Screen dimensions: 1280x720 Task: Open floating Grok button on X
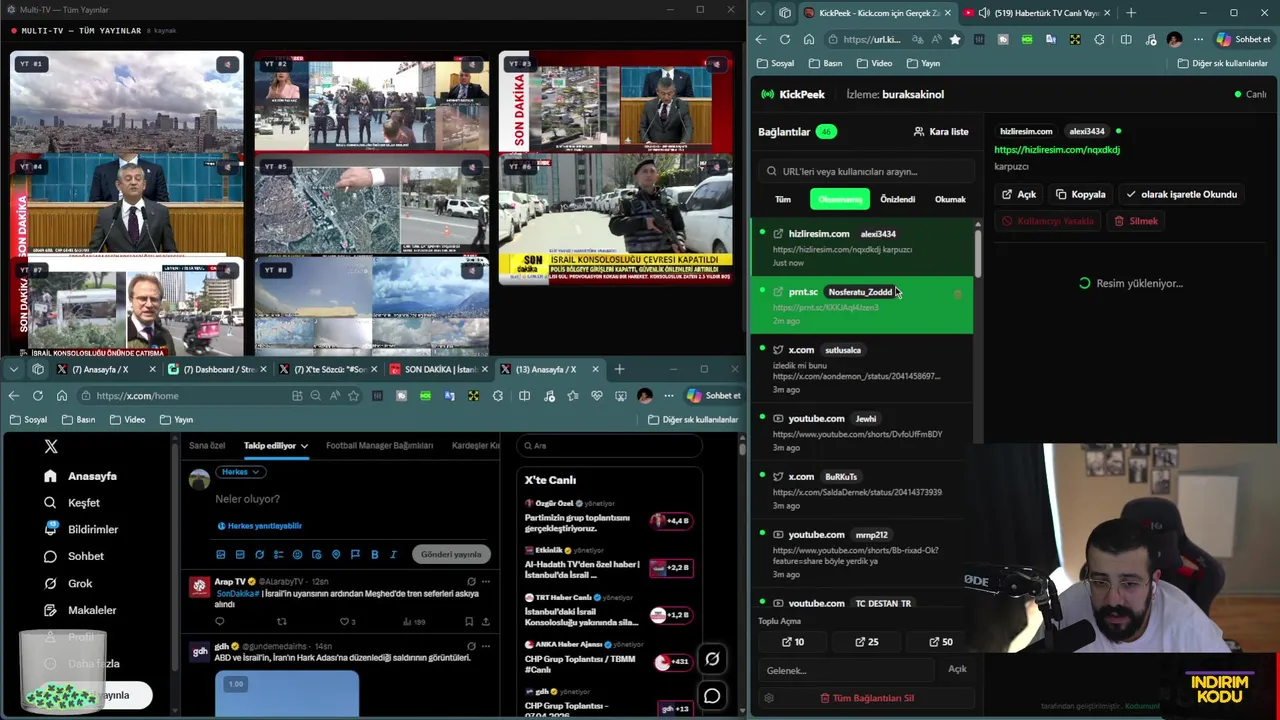coord(712,658)
